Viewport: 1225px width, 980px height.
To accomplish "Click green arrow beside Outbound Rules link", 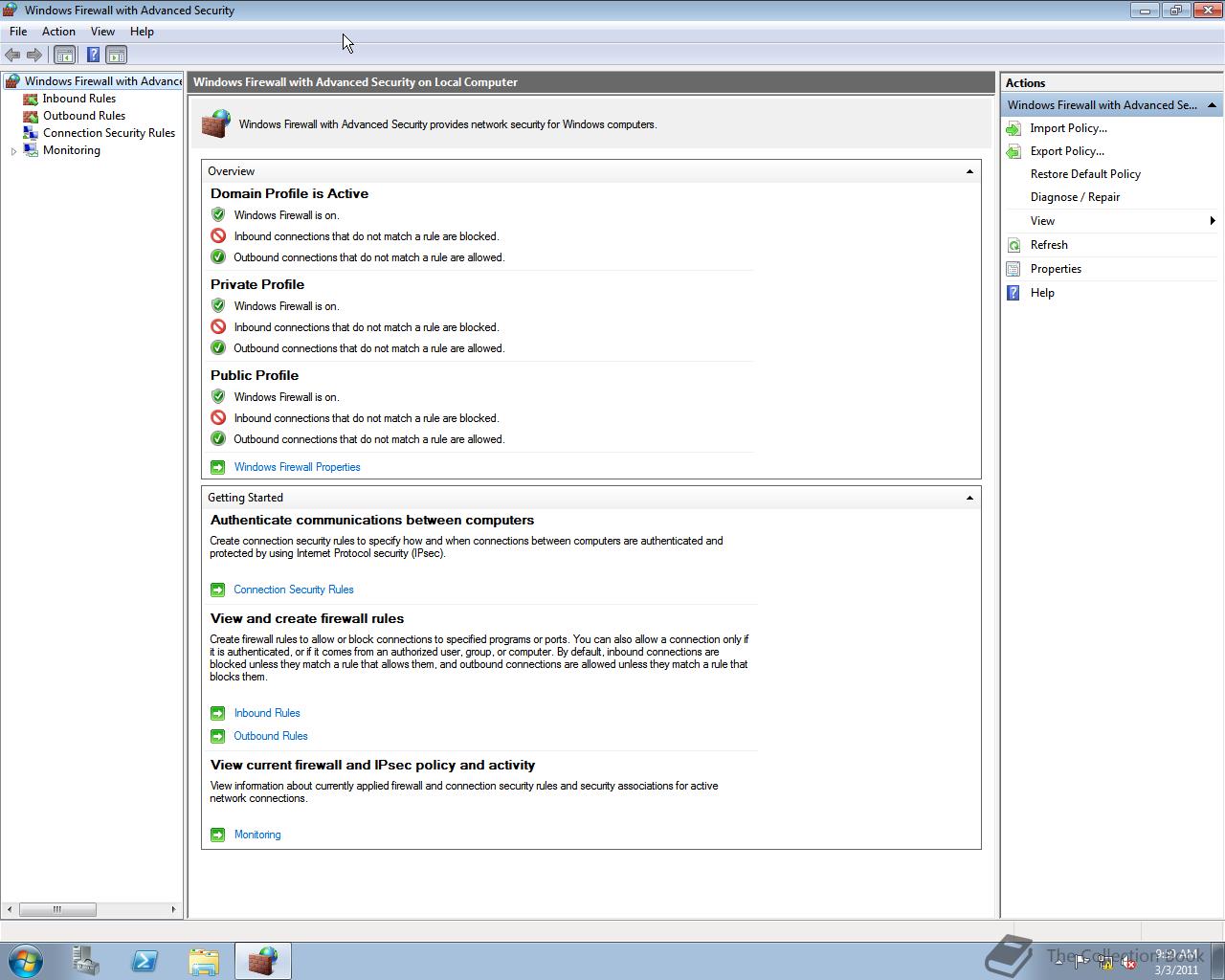I will [x=217, y=736].
